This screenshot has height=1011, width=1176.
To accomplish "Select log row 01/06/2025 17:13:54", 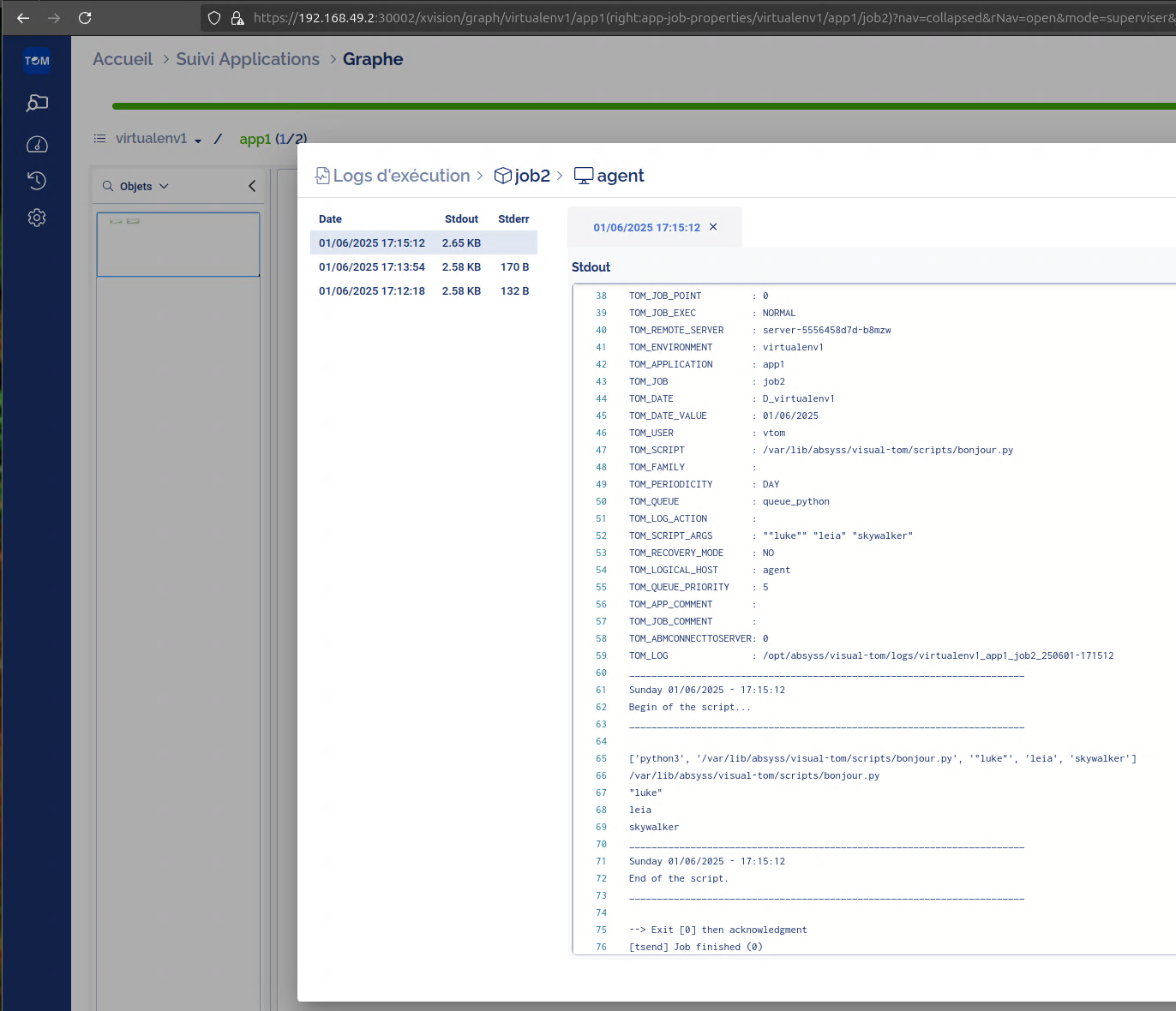I will click(x=423, y=266).
